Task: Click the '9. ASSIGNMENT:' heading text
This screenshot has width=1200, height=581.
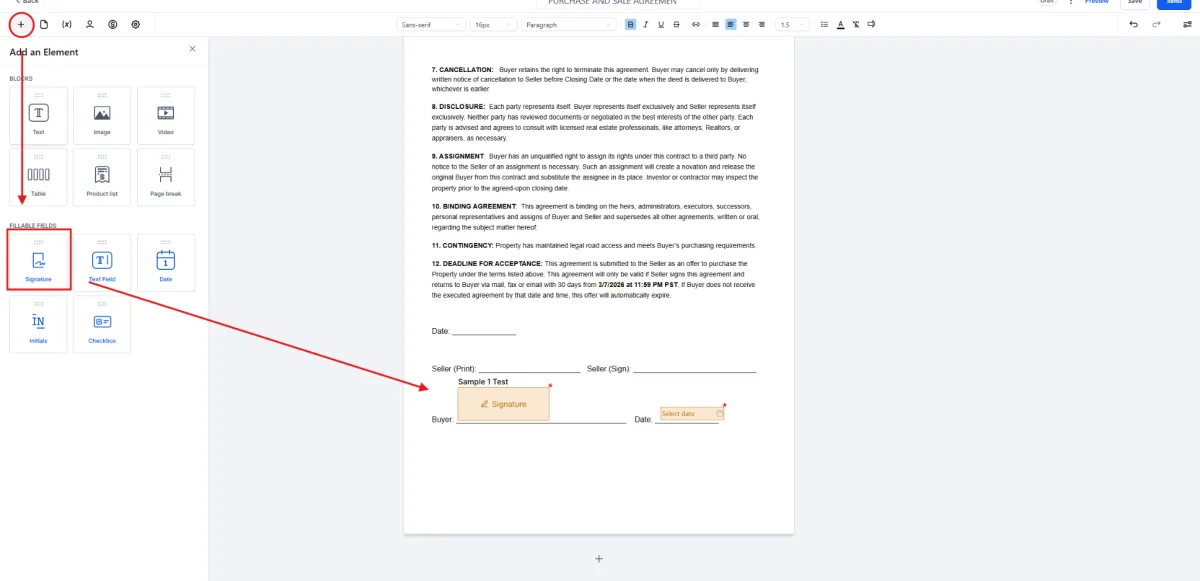Action: click(459, 156)
